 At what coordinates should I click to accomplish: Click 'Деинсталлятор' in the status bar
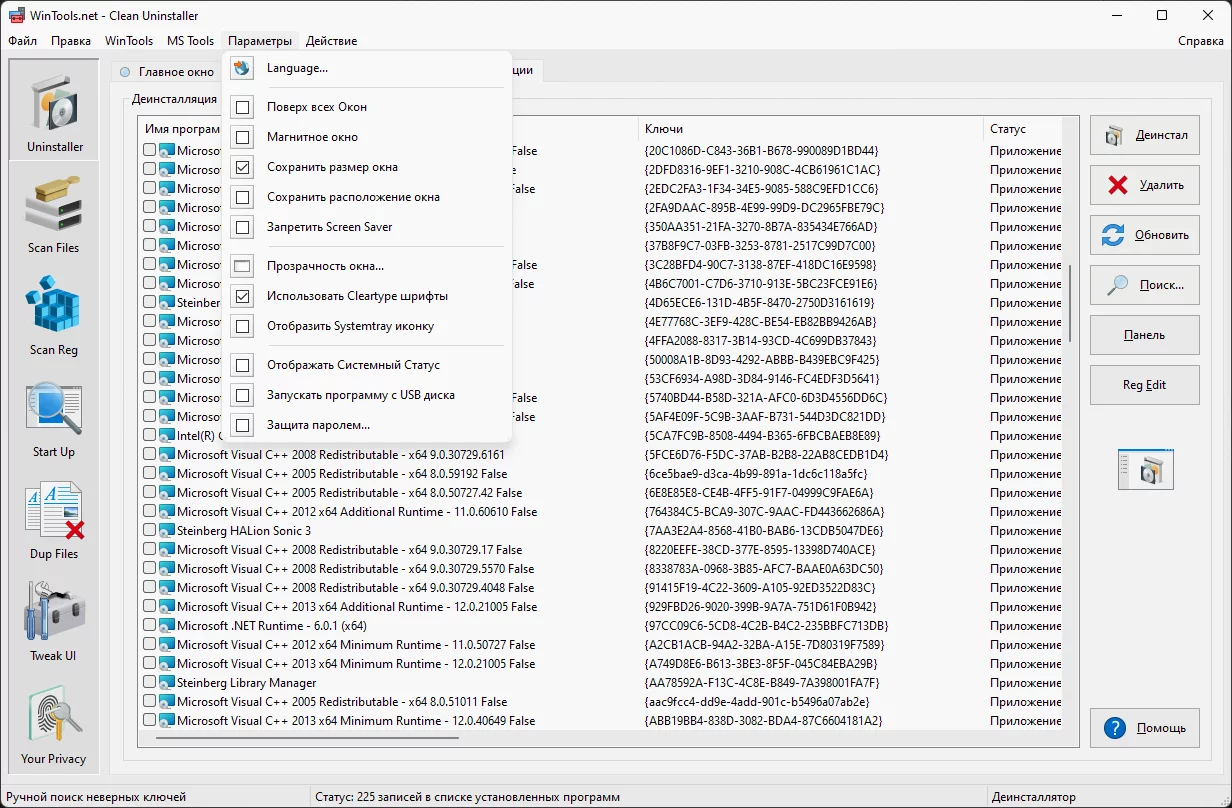tap(1034, 797)
